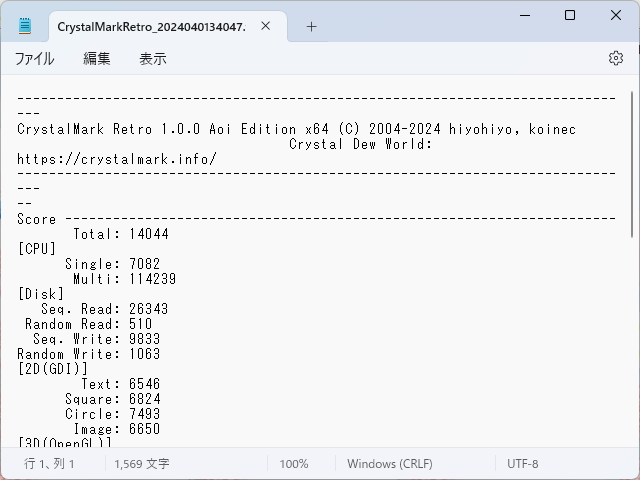
Task: Add a new tab with plus button
Action: pos(311,27)
